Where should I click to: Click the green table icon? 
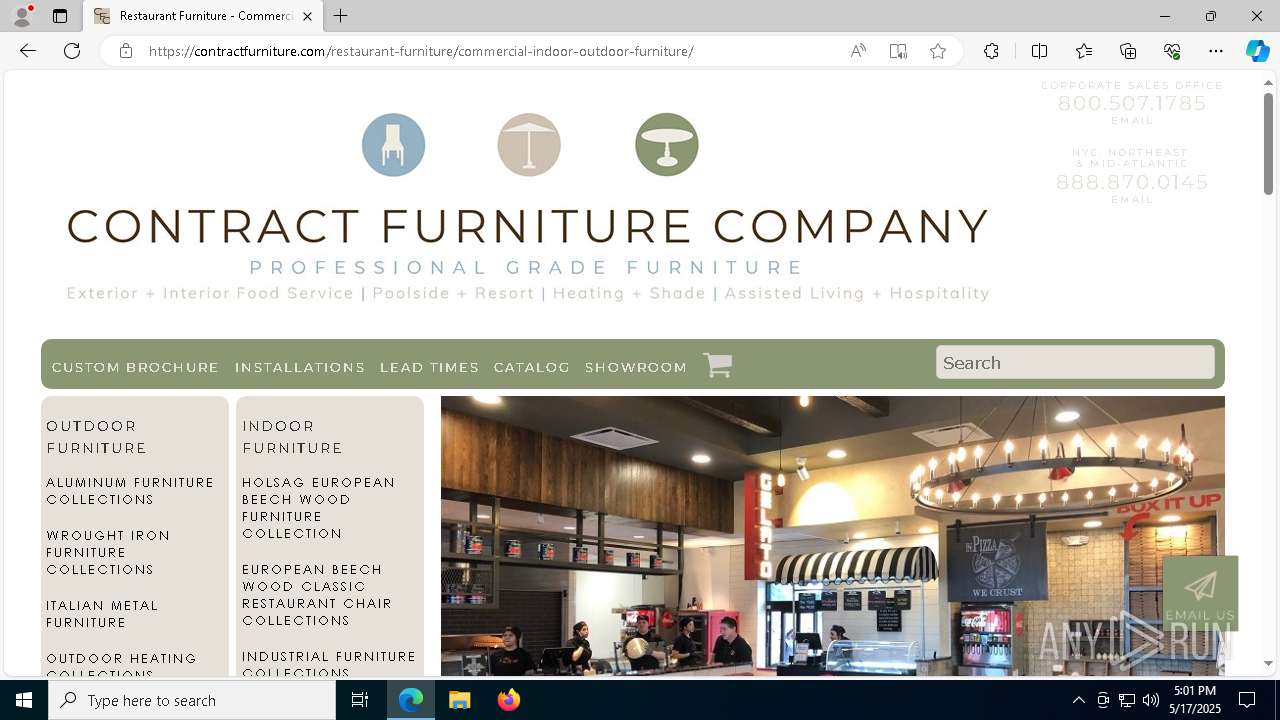coord(667,145)
